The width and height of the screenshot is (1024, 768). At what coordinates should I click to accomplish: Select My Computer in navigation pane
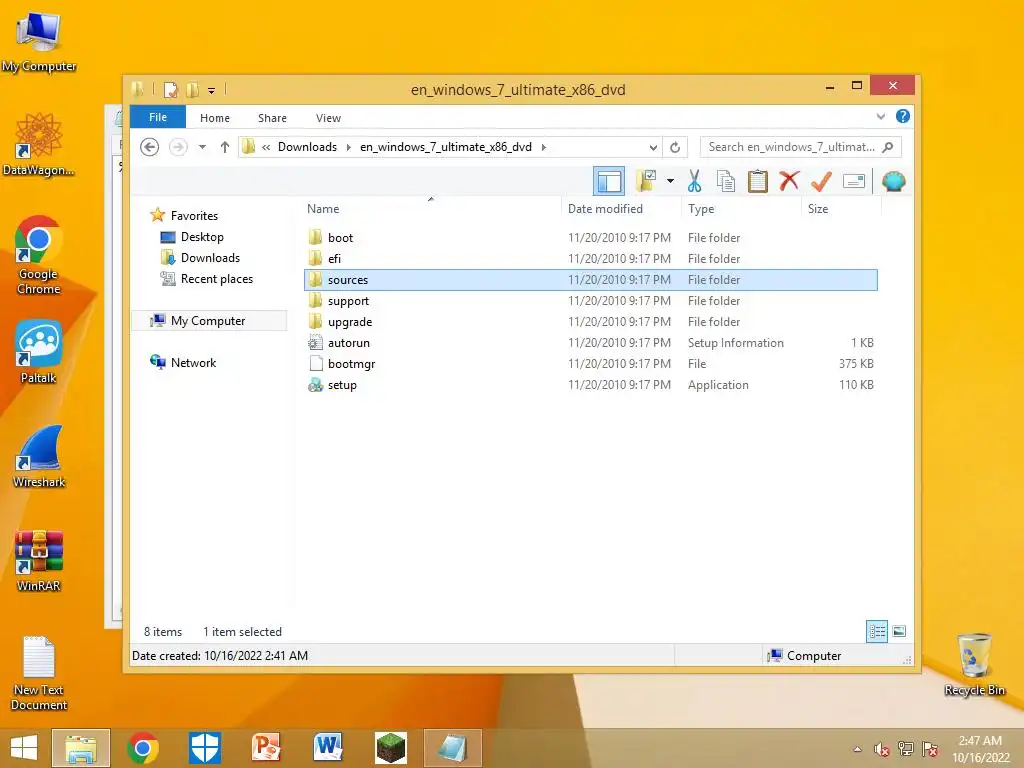pos(208,321)
